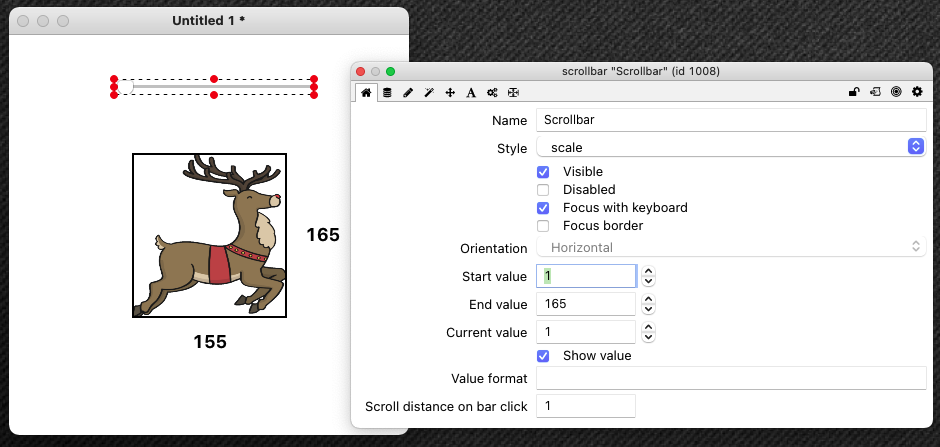Click the Current value stepper

point(648,332)
